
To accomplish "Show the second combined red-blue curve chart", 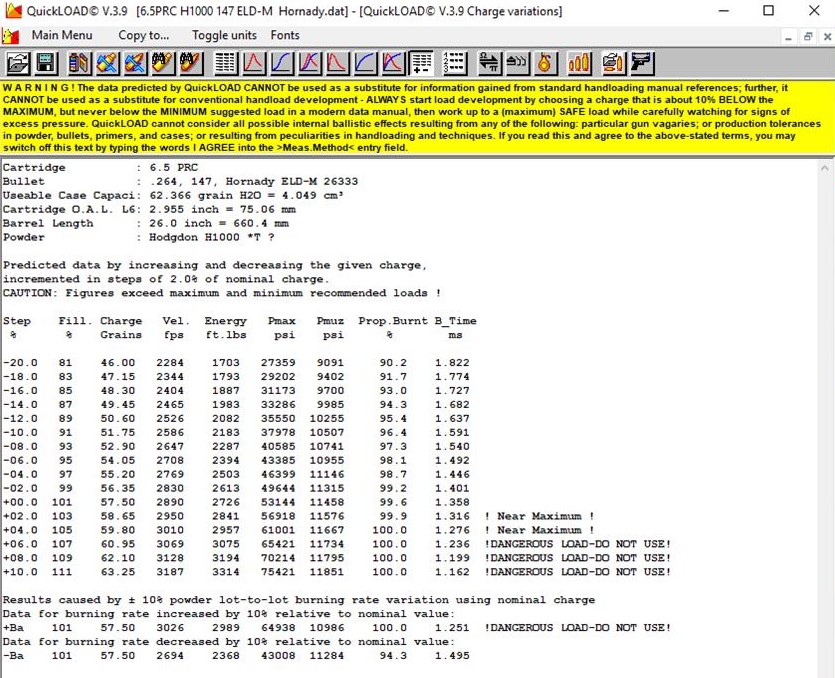I will pyautogui.click(x=393, y=63).
